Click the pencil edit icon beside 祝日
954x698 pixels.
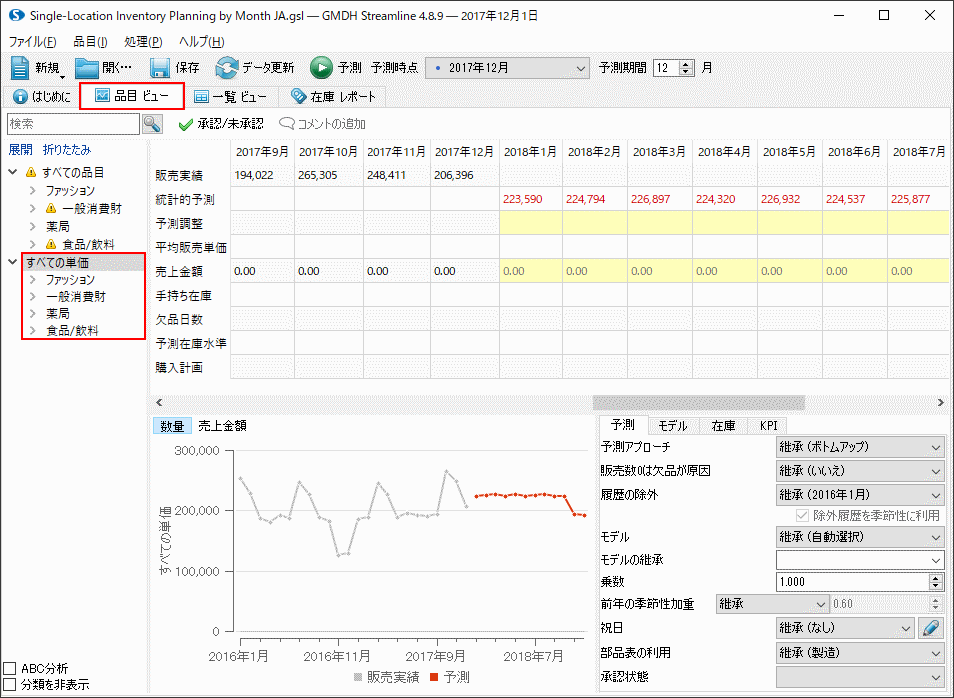pos(931,629)
